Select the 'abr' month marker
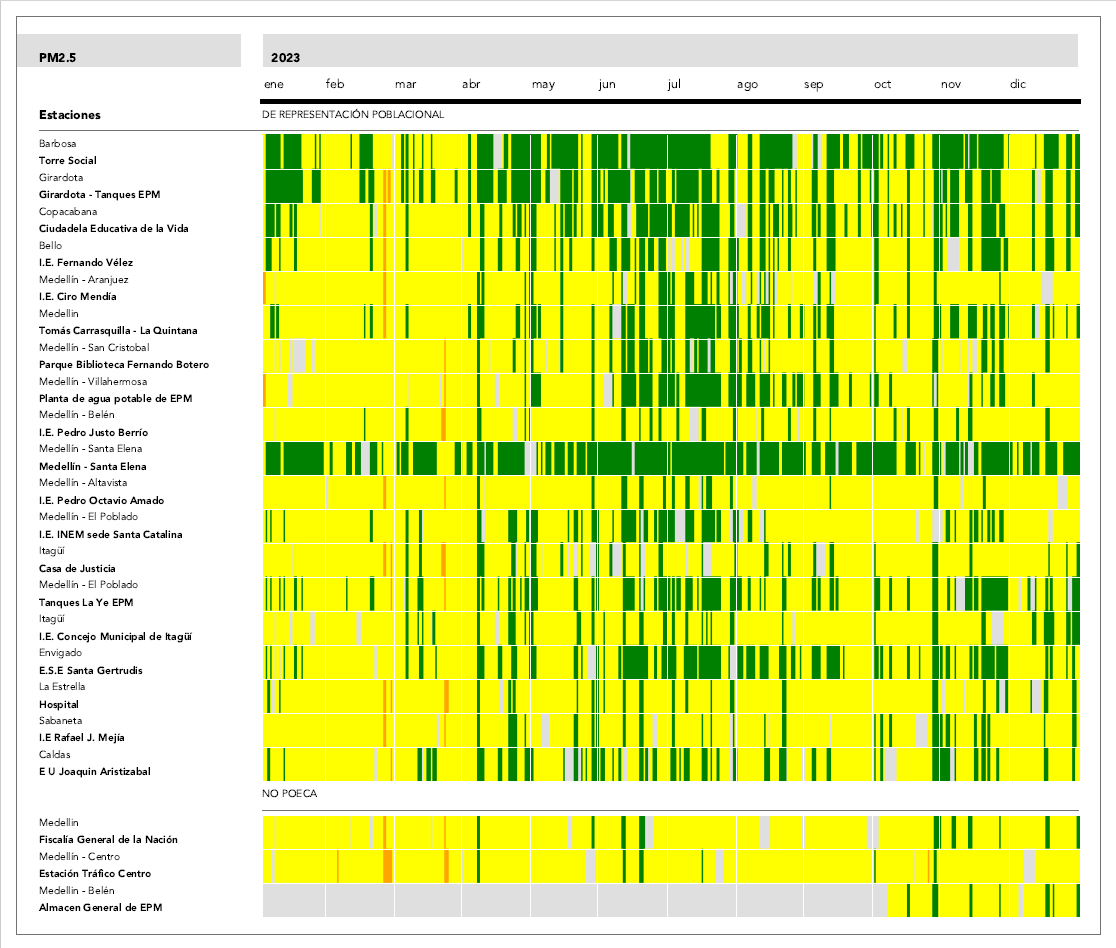 coord(471,85)
